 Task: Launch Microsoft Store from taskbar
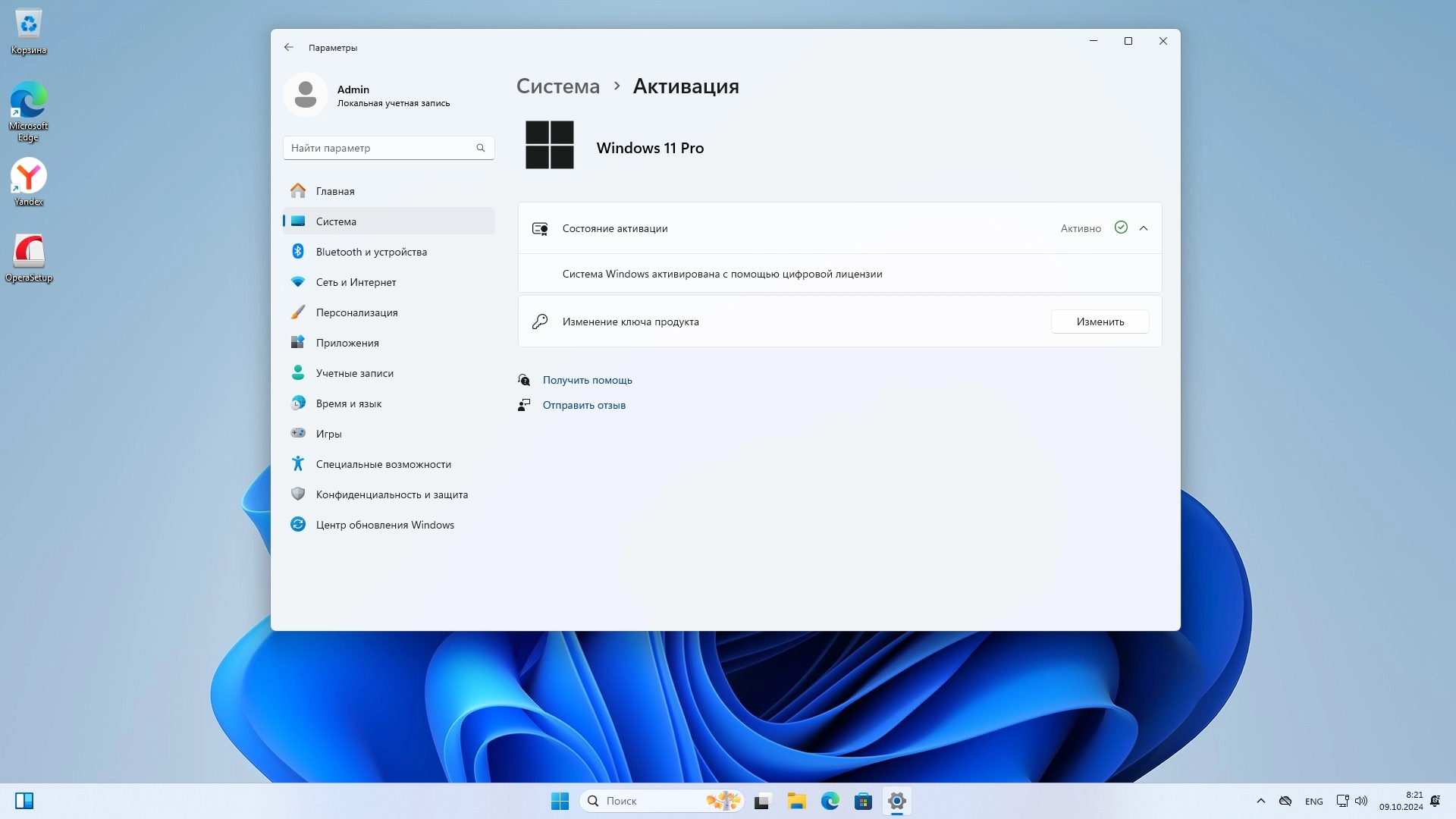point(863,801)
